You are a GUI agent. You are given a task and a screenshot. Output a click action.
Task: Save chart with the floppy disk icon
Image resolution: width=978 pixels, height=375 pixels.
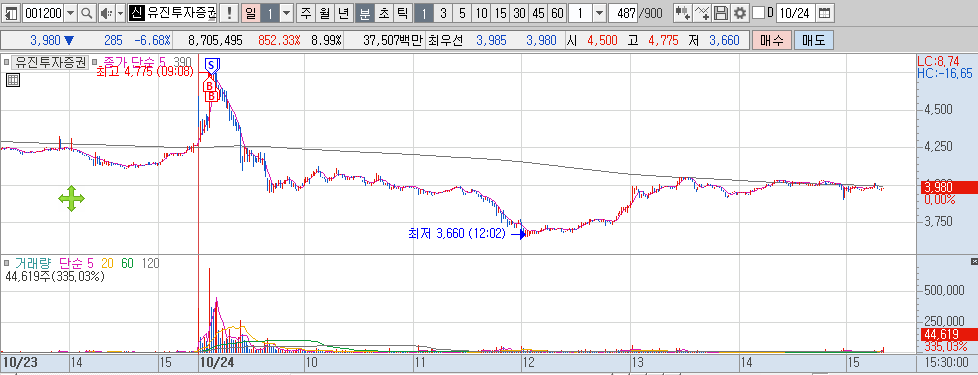(x=721, y=12)
